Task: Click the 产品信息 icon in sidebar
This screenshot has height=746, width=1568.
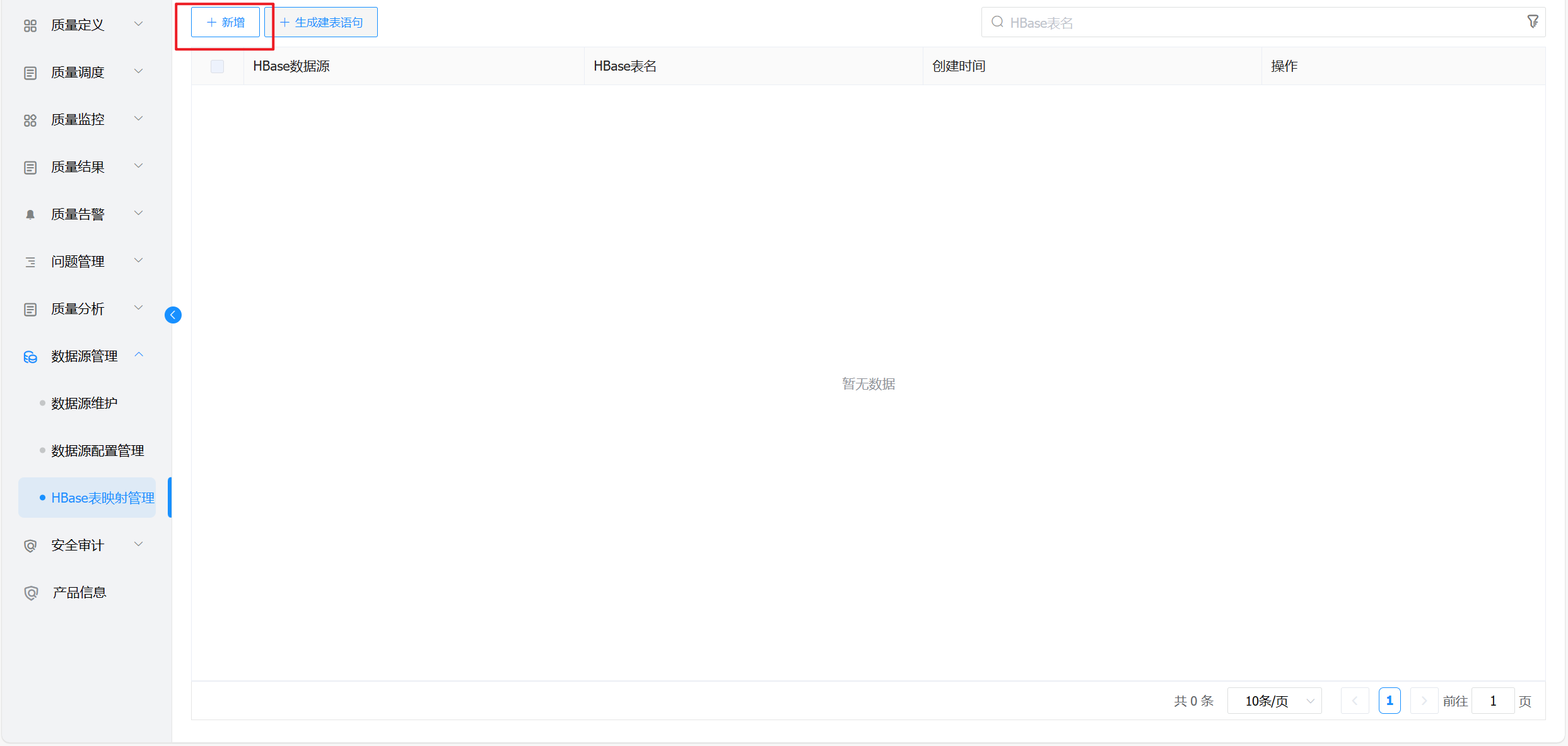Action: (31, 593)
